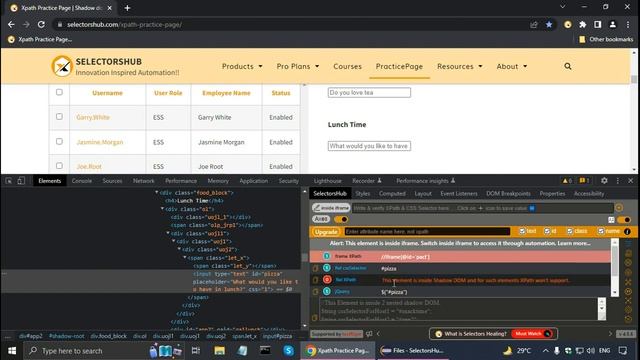640x360 pixels.
Task: Open the Styles tab in sidebar
Action: [x=362, y=193]
